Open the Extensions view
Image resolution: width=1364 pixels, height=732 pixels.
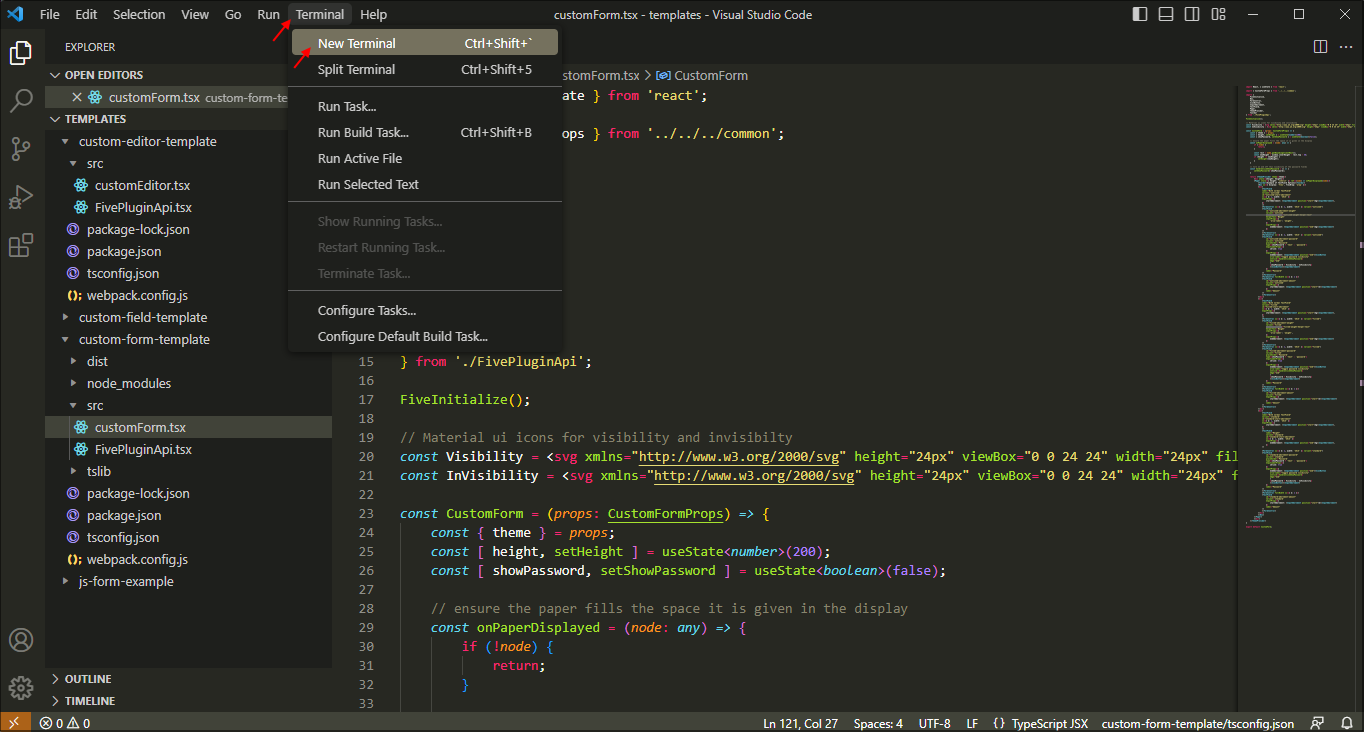(x=20, y=245)
